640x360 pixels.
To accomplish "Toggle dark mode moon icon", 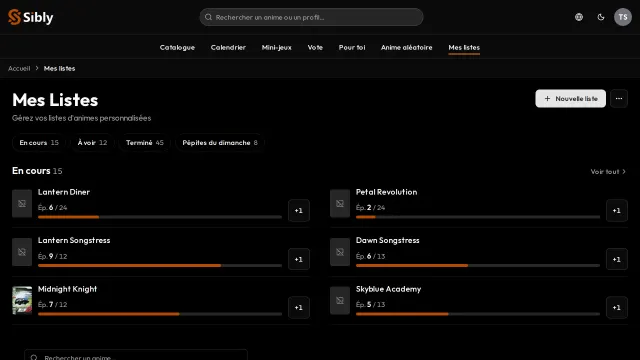I will [x=601, y=17].
